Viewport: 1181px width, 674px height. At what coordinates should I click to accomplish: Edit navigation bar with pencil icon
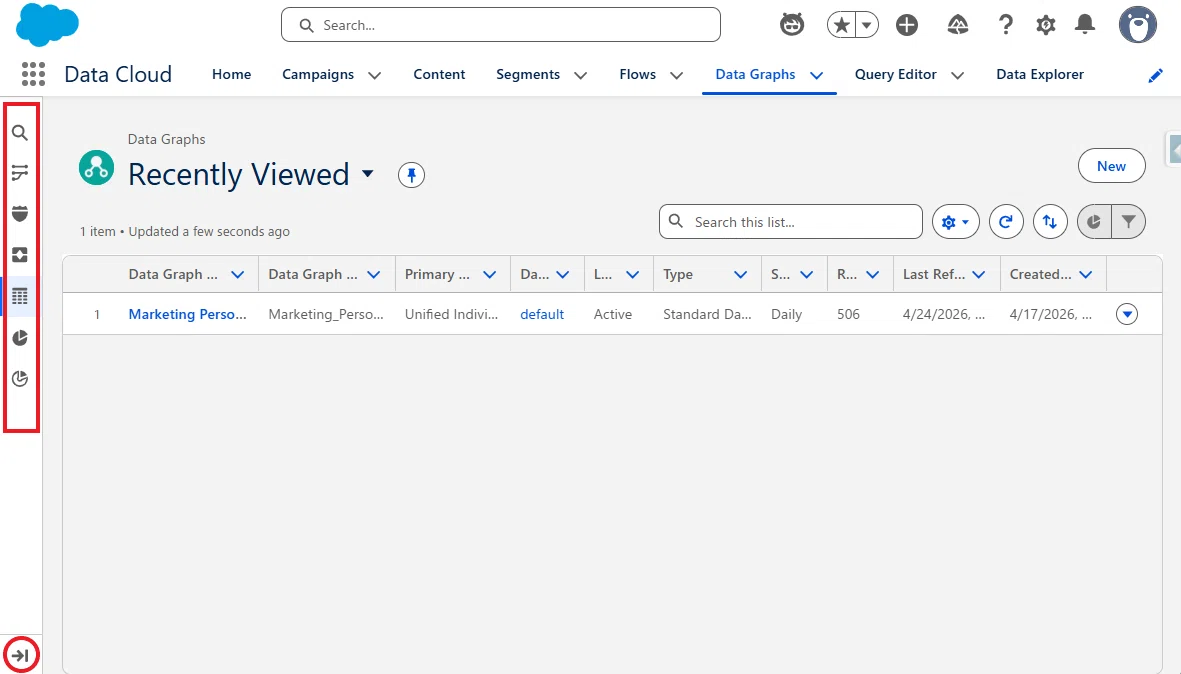[1155, 75]
